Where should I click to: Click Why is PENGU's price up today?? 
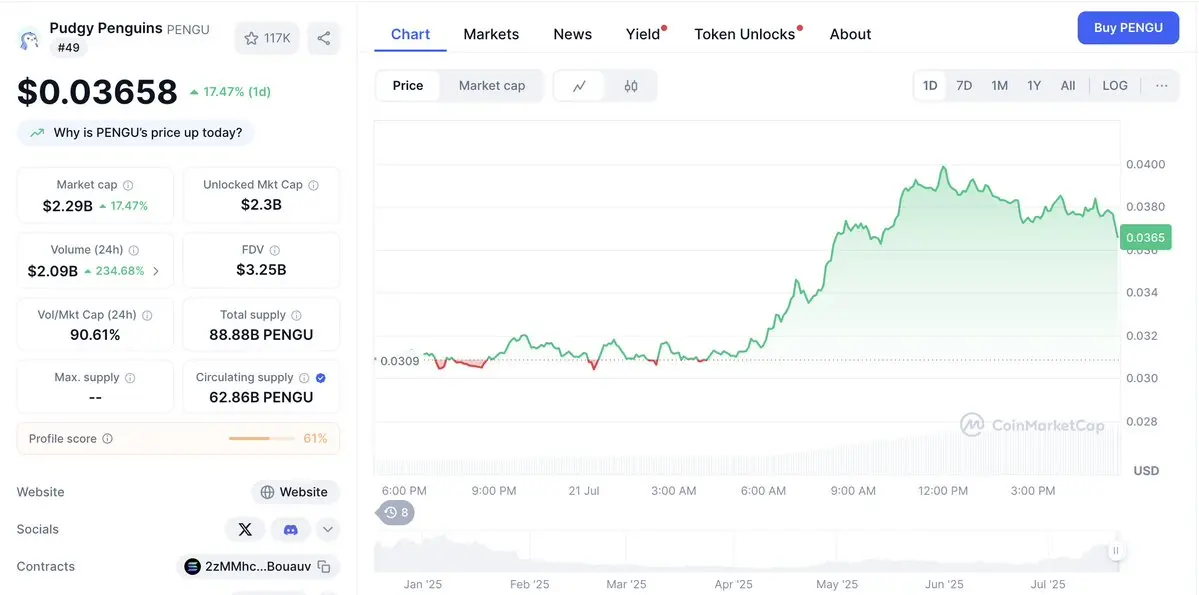tap(136, 133)
